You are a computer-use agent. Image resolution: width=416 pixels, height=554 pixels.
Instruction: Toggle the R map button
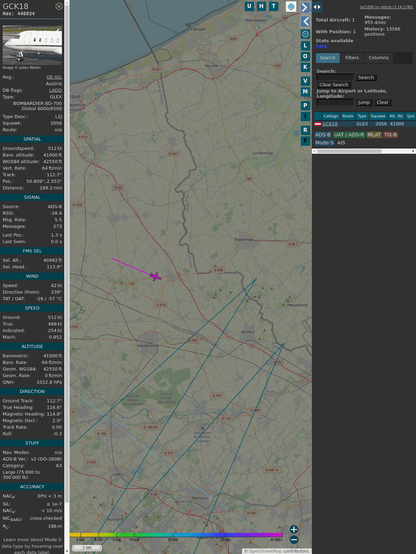[305, 130]
